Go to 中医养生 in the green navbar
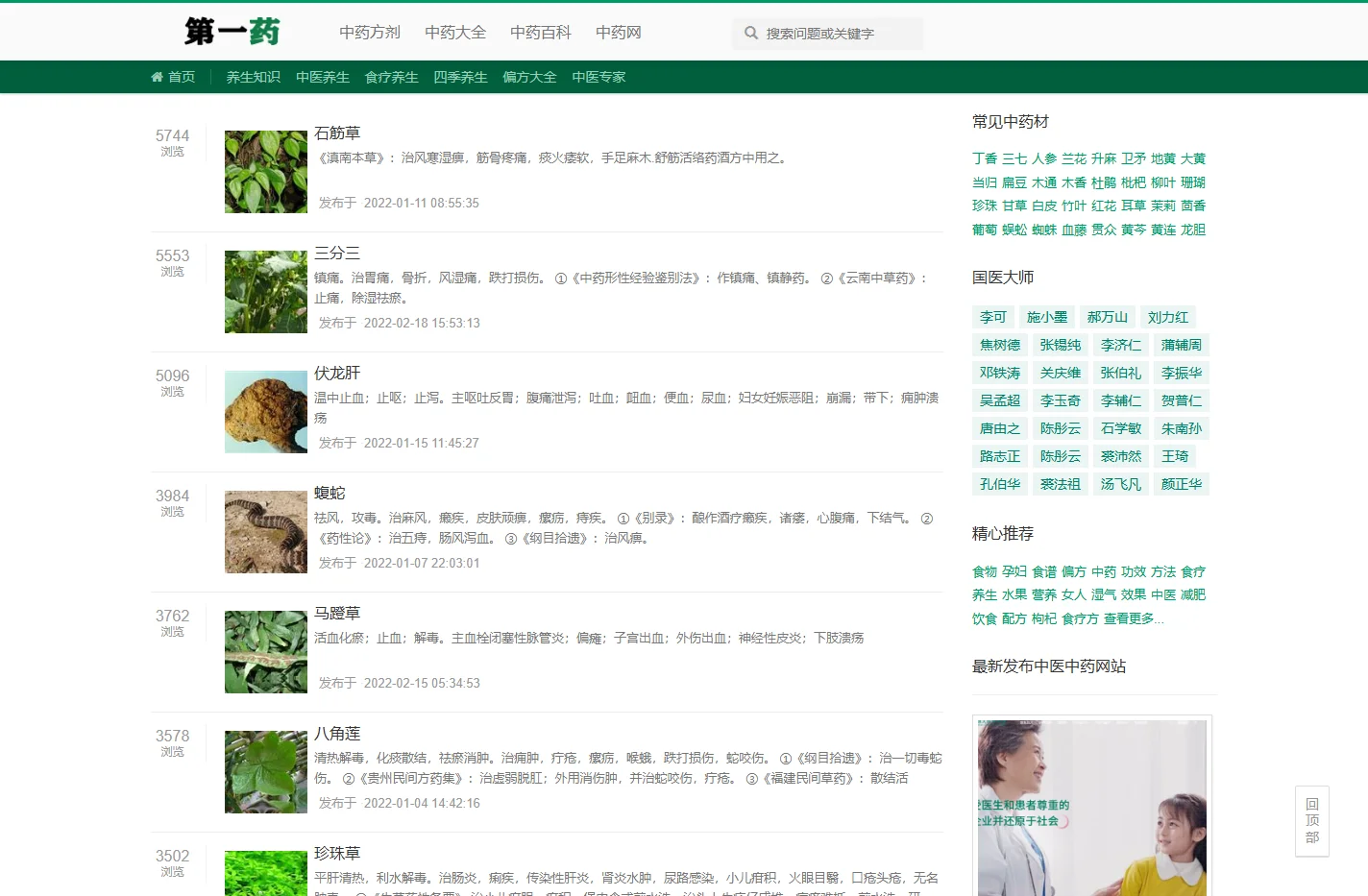Viewport: 1368px width, 896px height. pos(323,77)
